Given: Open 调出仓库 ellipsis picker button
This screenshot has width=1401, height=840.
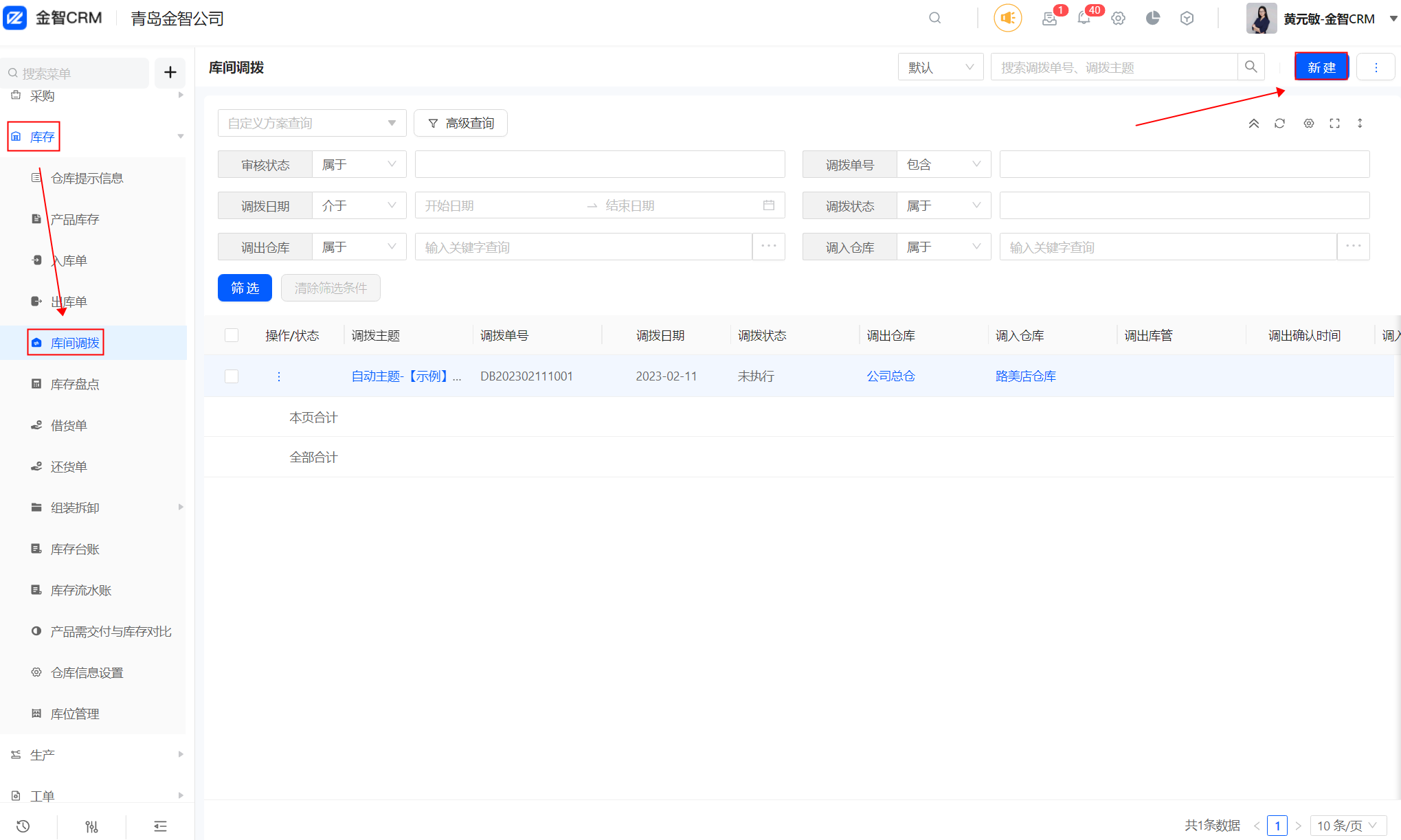Looking at the screenshot, I should (x=768, y=247).
